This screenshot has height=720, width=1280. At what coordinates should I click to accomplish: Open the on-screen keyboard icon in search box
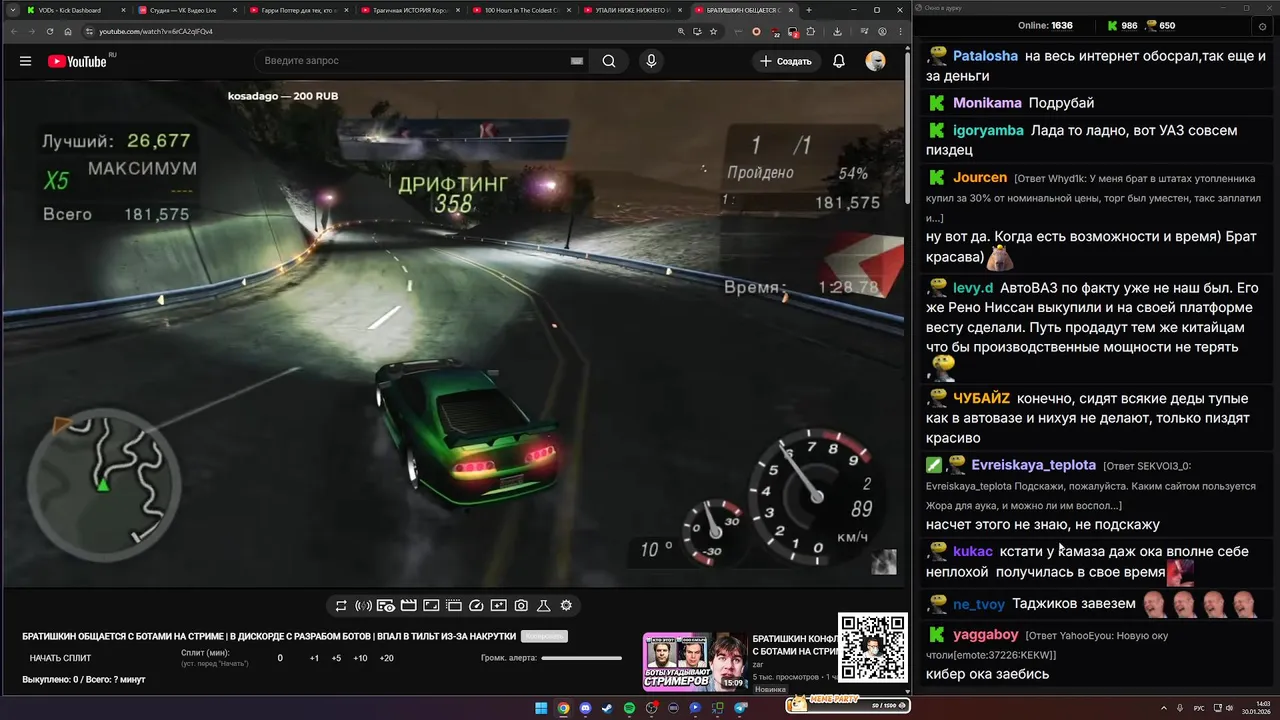(x=577, y=61)
